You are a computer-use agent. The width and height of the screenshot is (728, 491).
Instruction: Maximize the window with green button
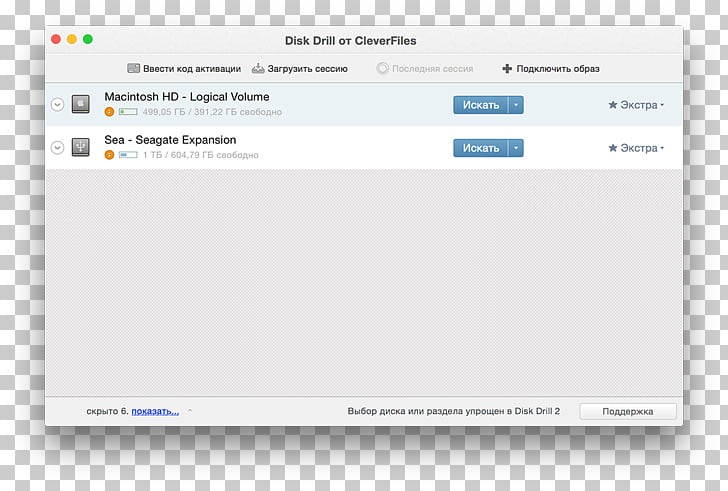88,39
